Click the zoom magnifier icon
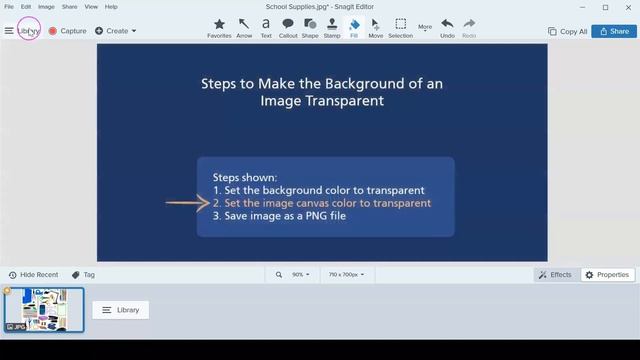The width and height of the screenshot is (640, 360). pos(279,275)
